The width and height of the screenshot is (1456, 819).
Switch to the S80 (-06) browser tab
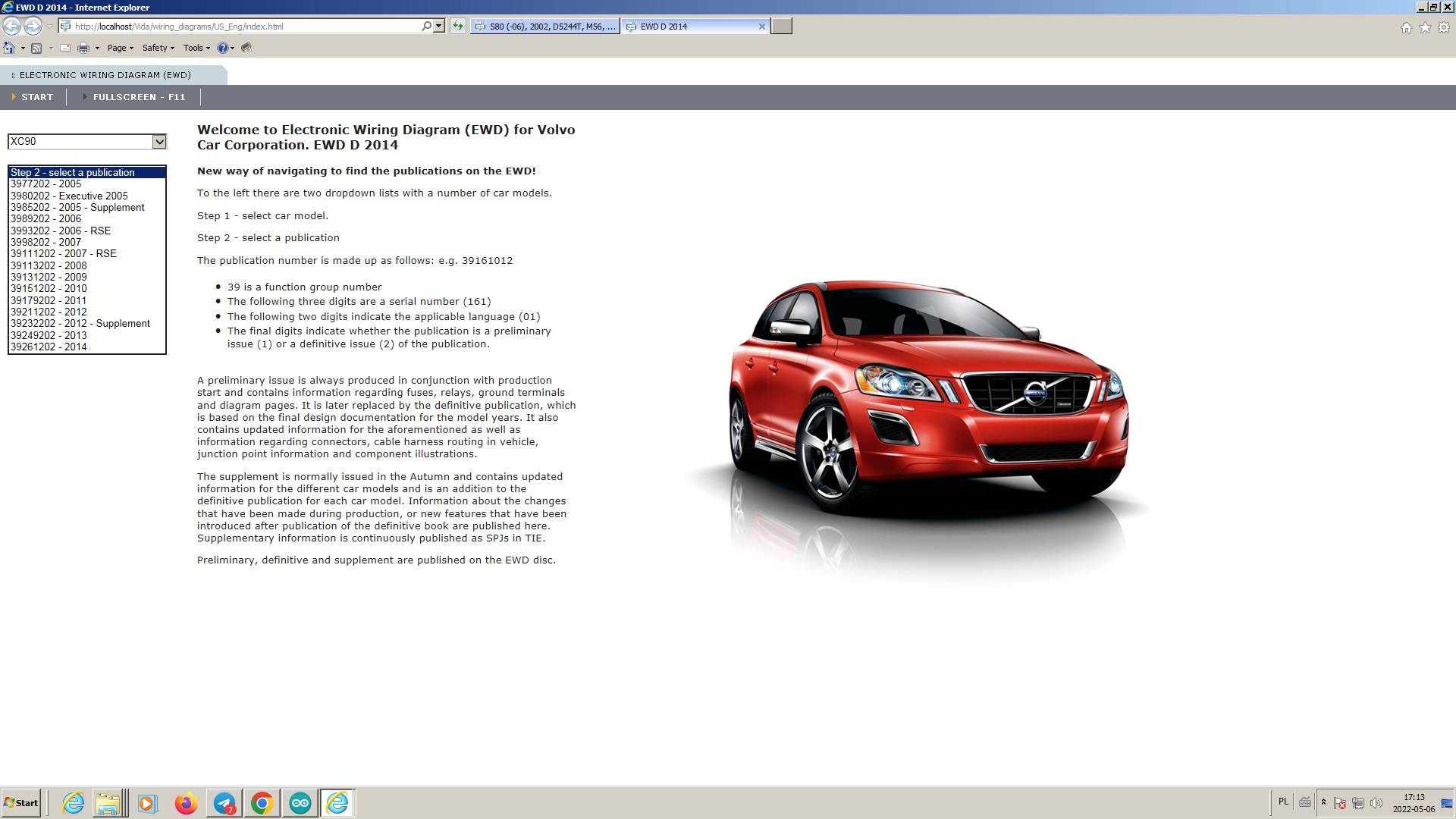pos(544,26)
